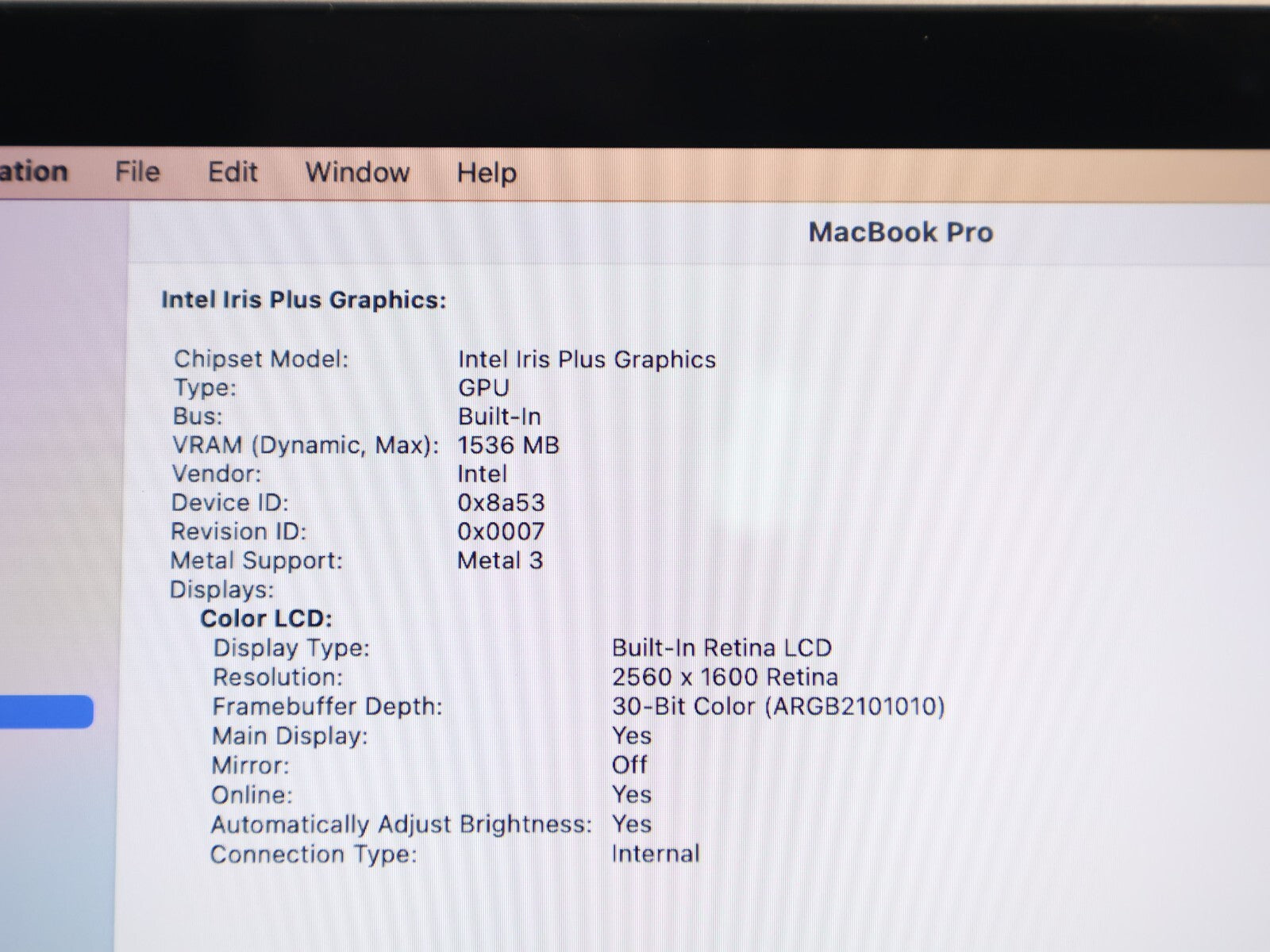Select the Revision ID value 0x0007
Viewport: 1270px width, 952px height.
pyautogui.click(x=501, y=532)
